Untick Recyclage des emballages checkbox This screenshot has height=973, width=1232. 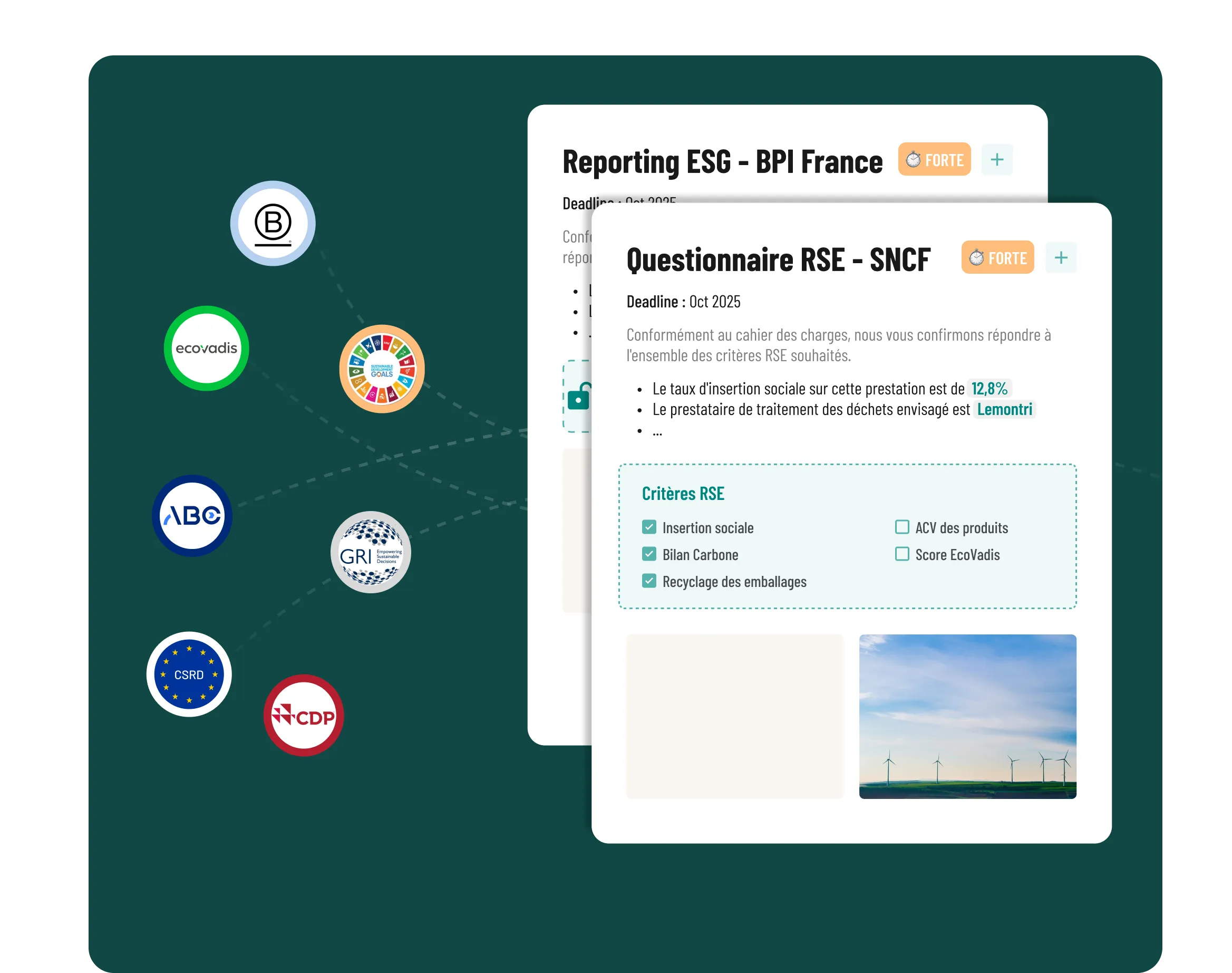point(649,581)
